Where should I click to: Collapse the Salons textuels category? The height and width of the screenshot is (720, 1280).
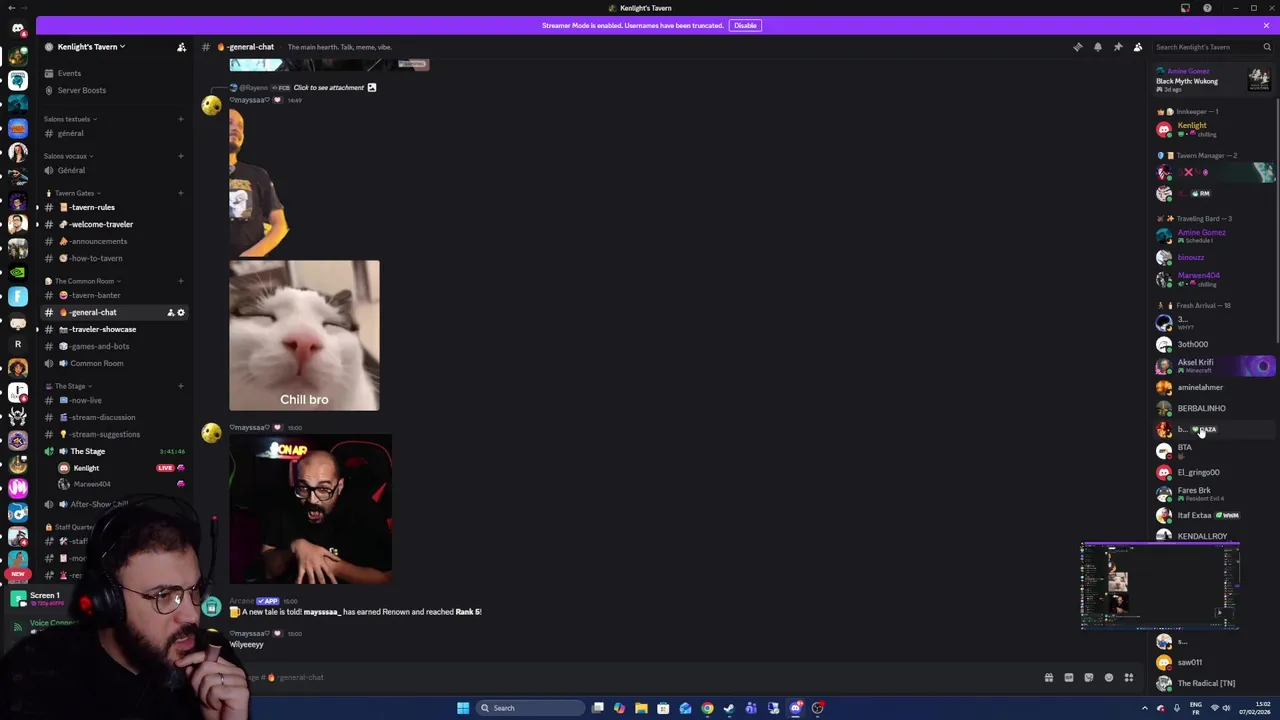click(x=69, y=119)
